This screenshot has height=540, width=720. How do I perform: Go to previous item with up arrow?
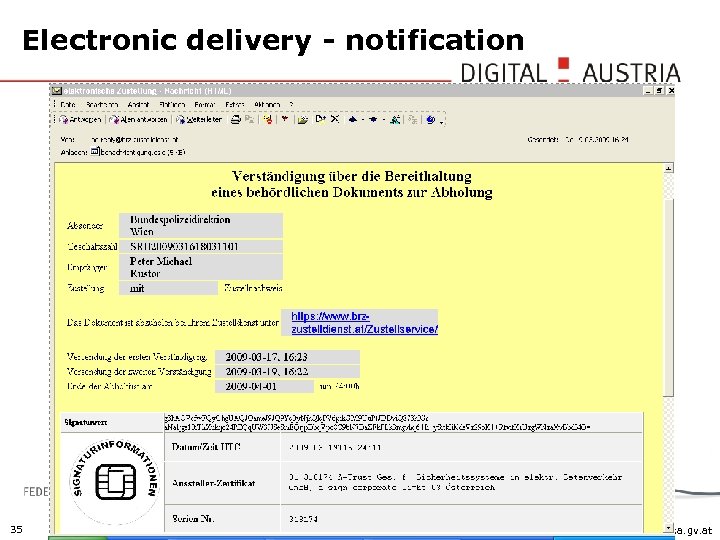click(353, 119)
